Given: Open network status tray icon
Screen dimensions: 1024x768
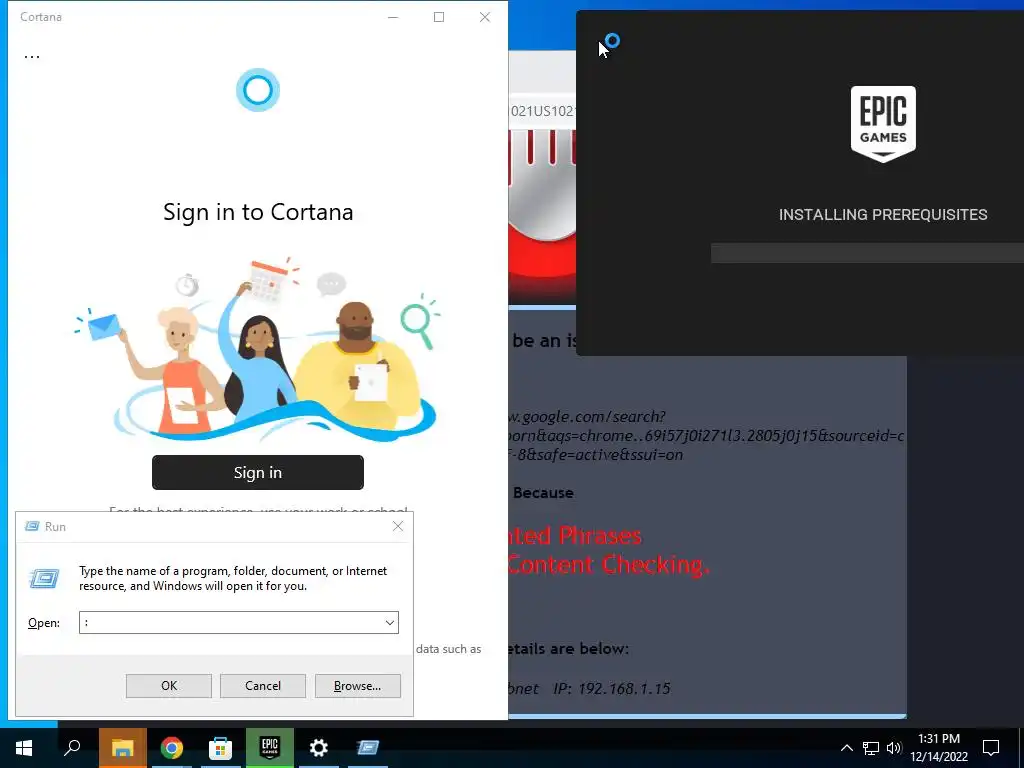Looking at the screenshot, I should coord(871,748).
